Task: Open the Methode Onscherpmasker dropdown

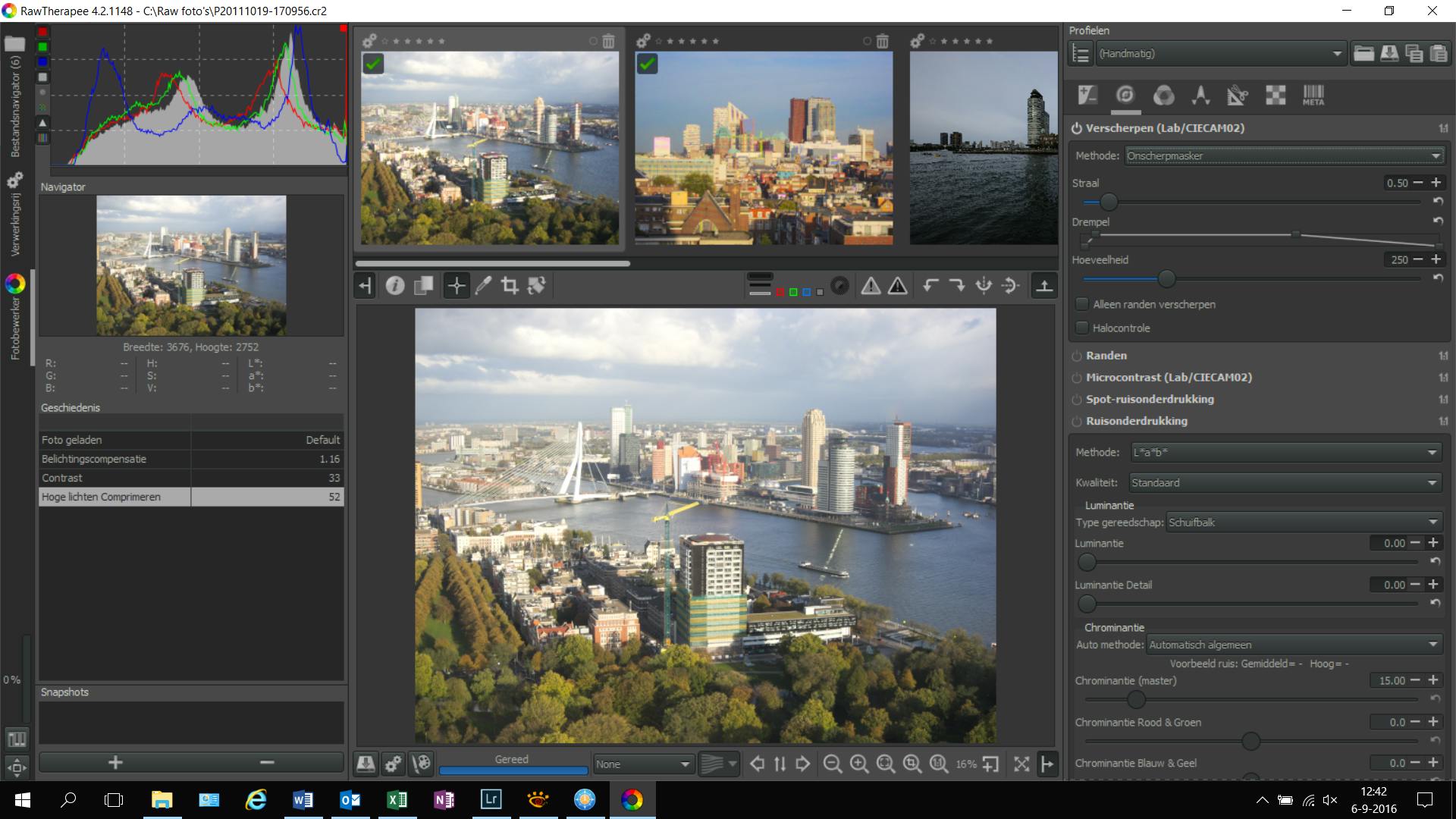Action: point(1283,155)
